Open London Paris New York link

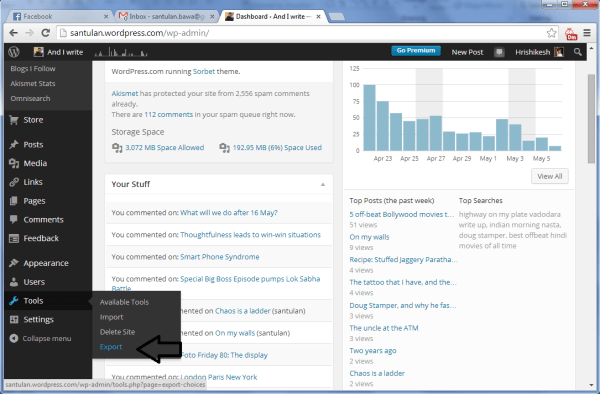point(218,377)
